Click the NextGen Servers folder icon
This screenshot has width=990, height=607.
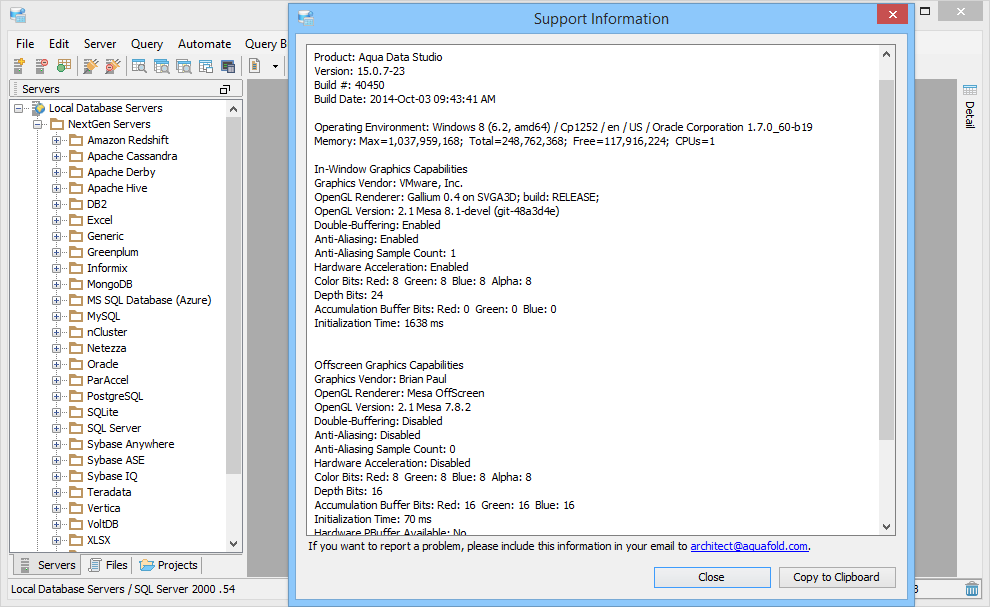pos(57,124)
